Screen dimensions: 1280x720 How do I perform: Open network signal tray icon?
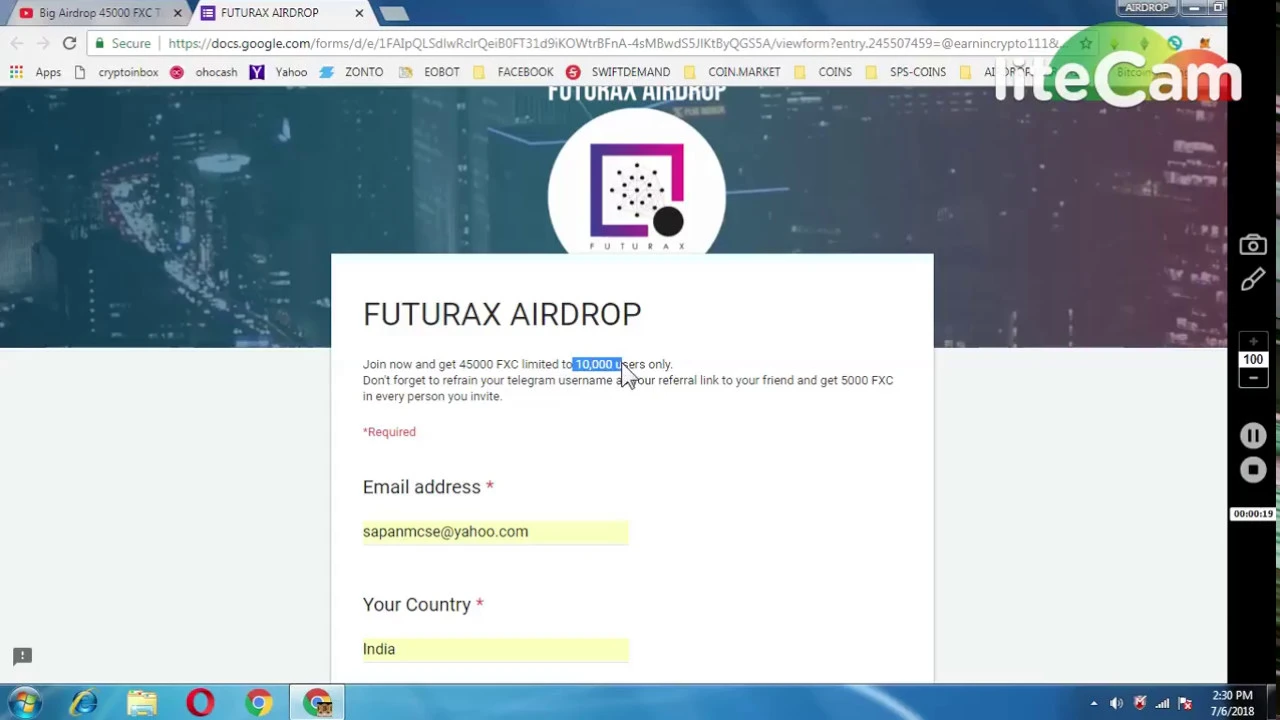coord(1162,703)
